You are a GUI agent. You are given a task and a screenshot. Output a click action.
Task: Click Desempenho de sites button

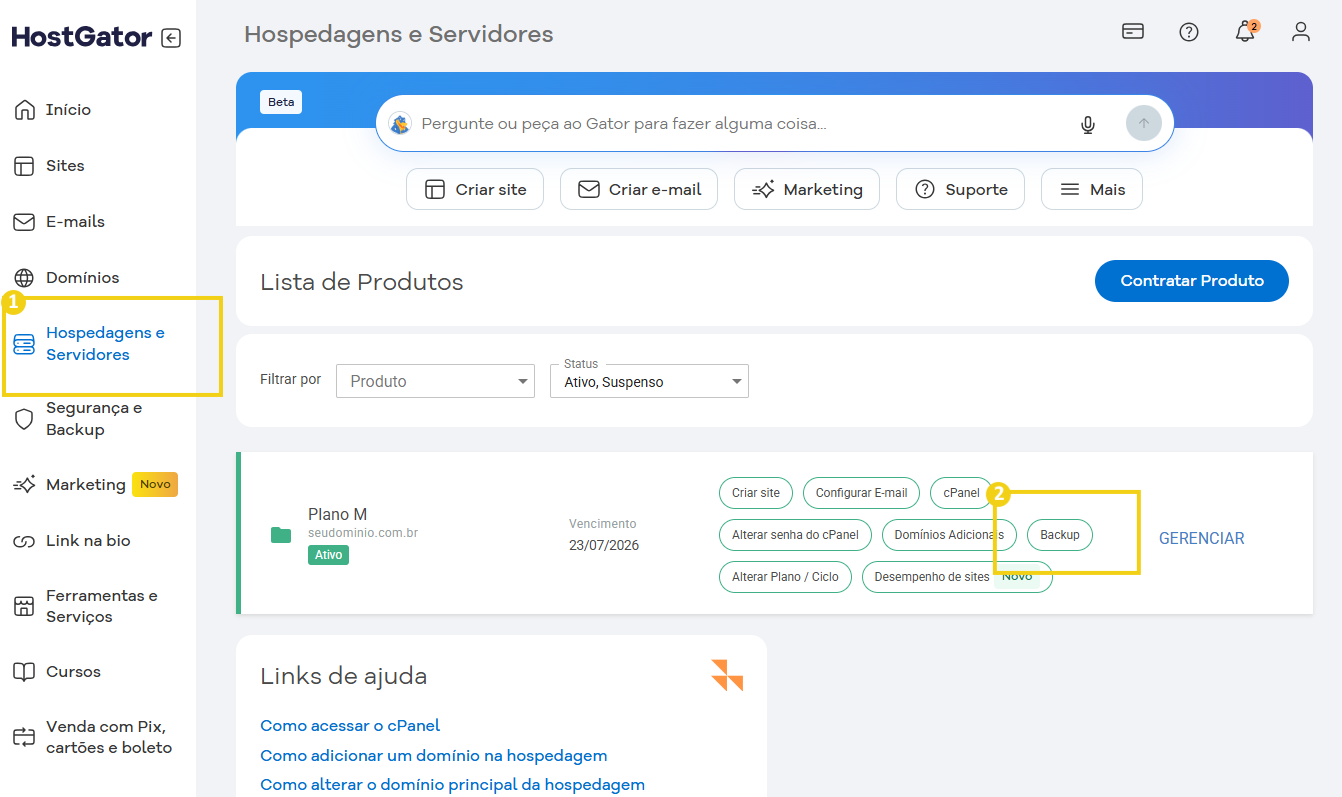957,577
